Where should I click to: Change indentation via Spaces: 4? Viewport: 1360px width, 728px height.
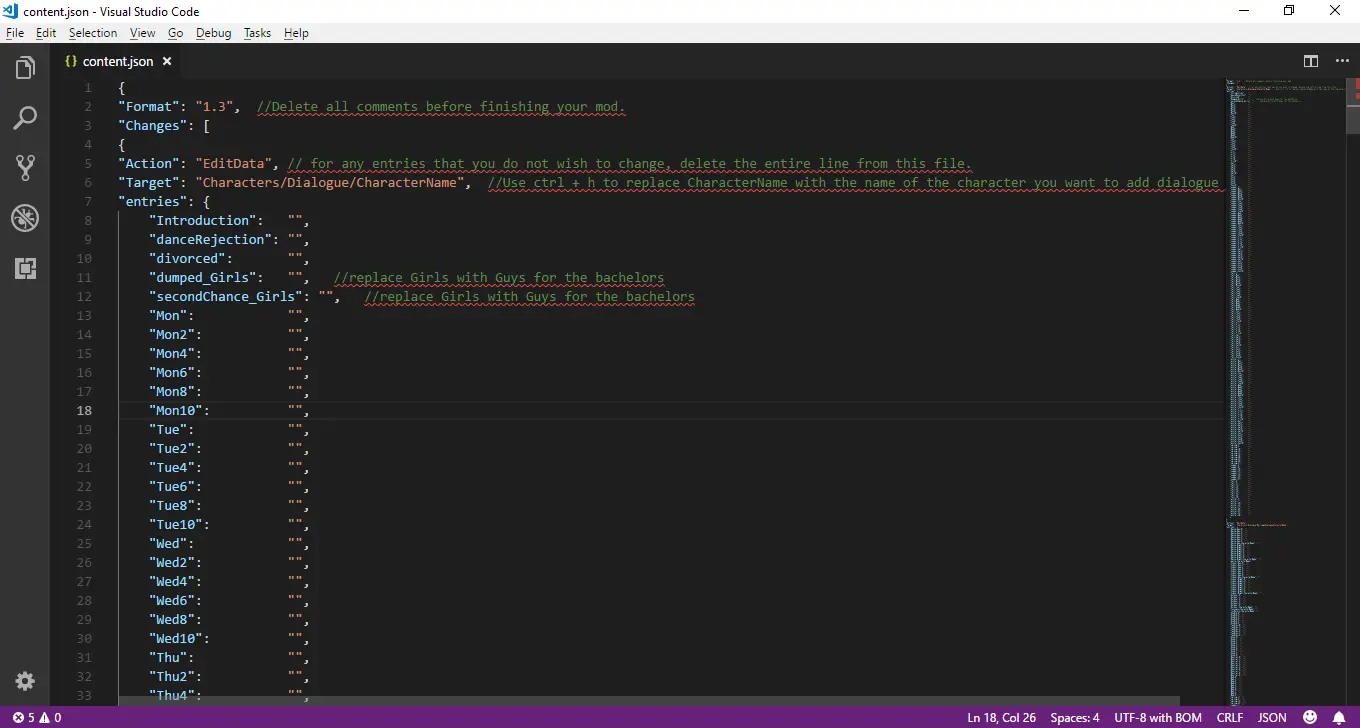(x=1075, y=717)
